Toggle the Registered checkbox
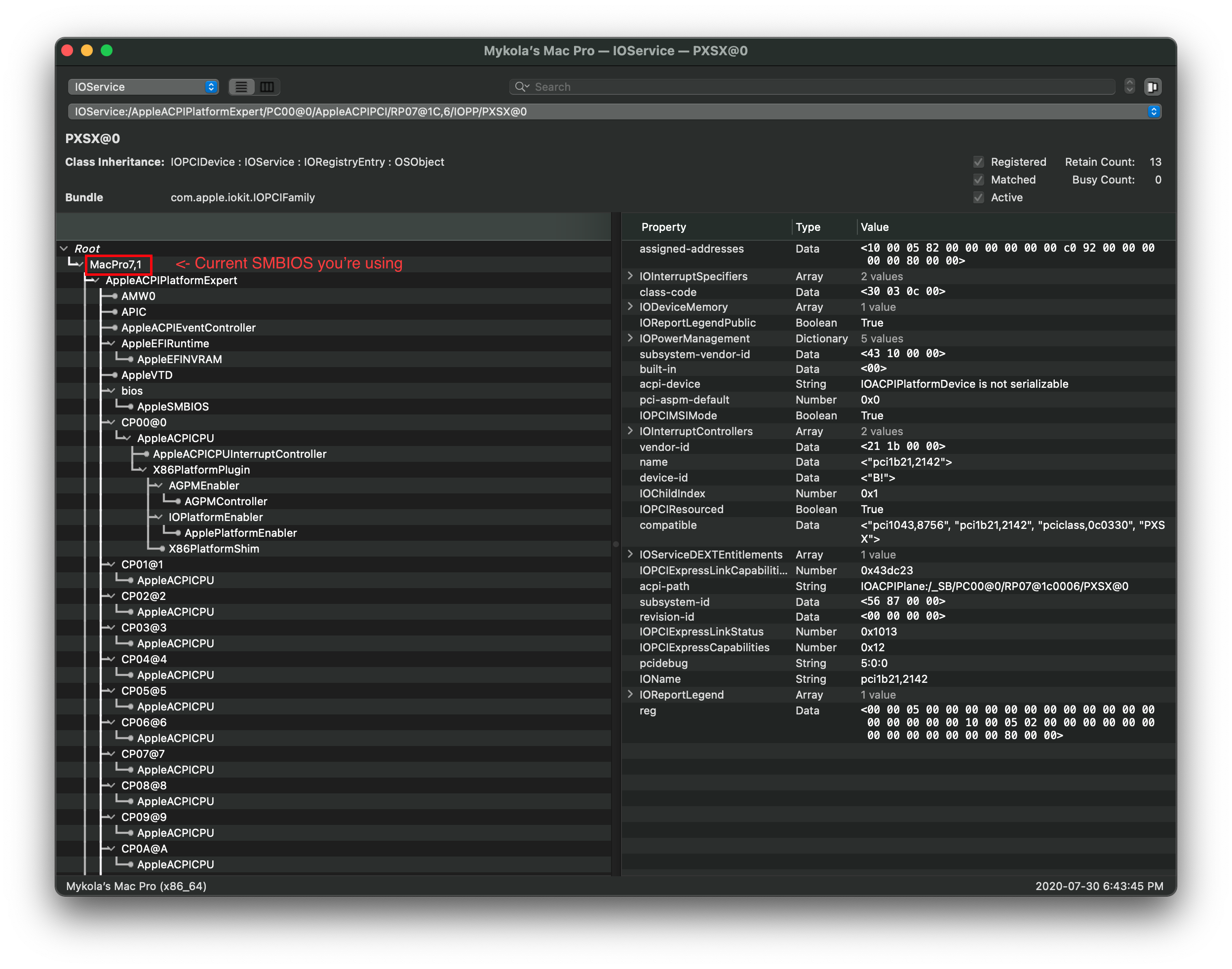Viewport: 1232px width, 969px height. (978, 162)
